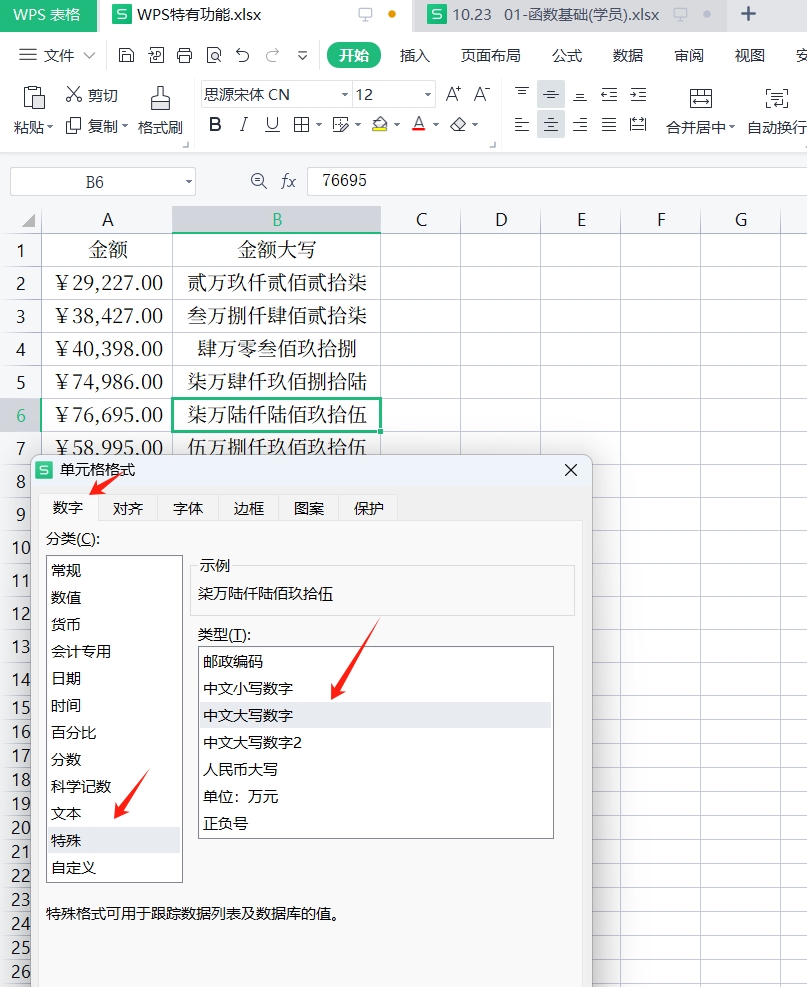Toggle Underline formatting
The width and height of the screenshot is (807, 987).
[272, 125]
